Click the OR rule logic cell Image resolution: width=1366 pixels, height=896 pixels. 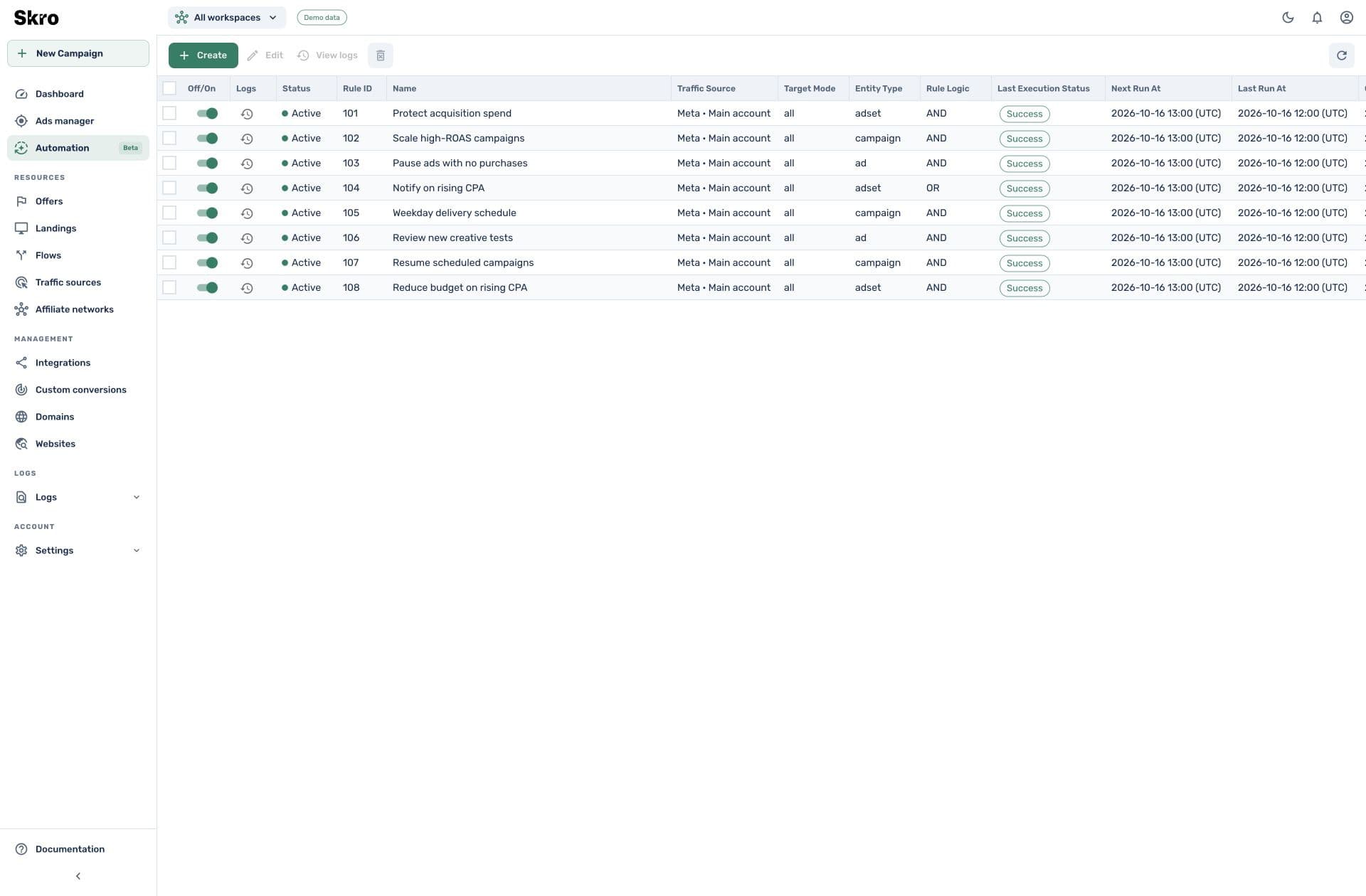click(933, 188)
